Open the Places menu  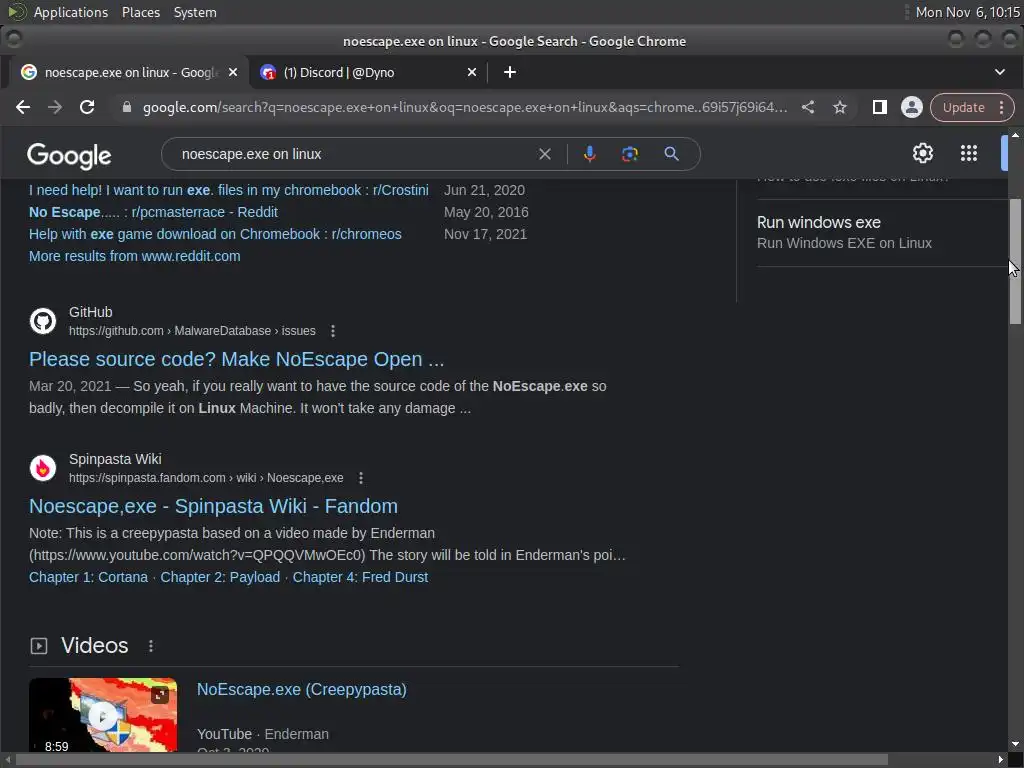(140, 12)
